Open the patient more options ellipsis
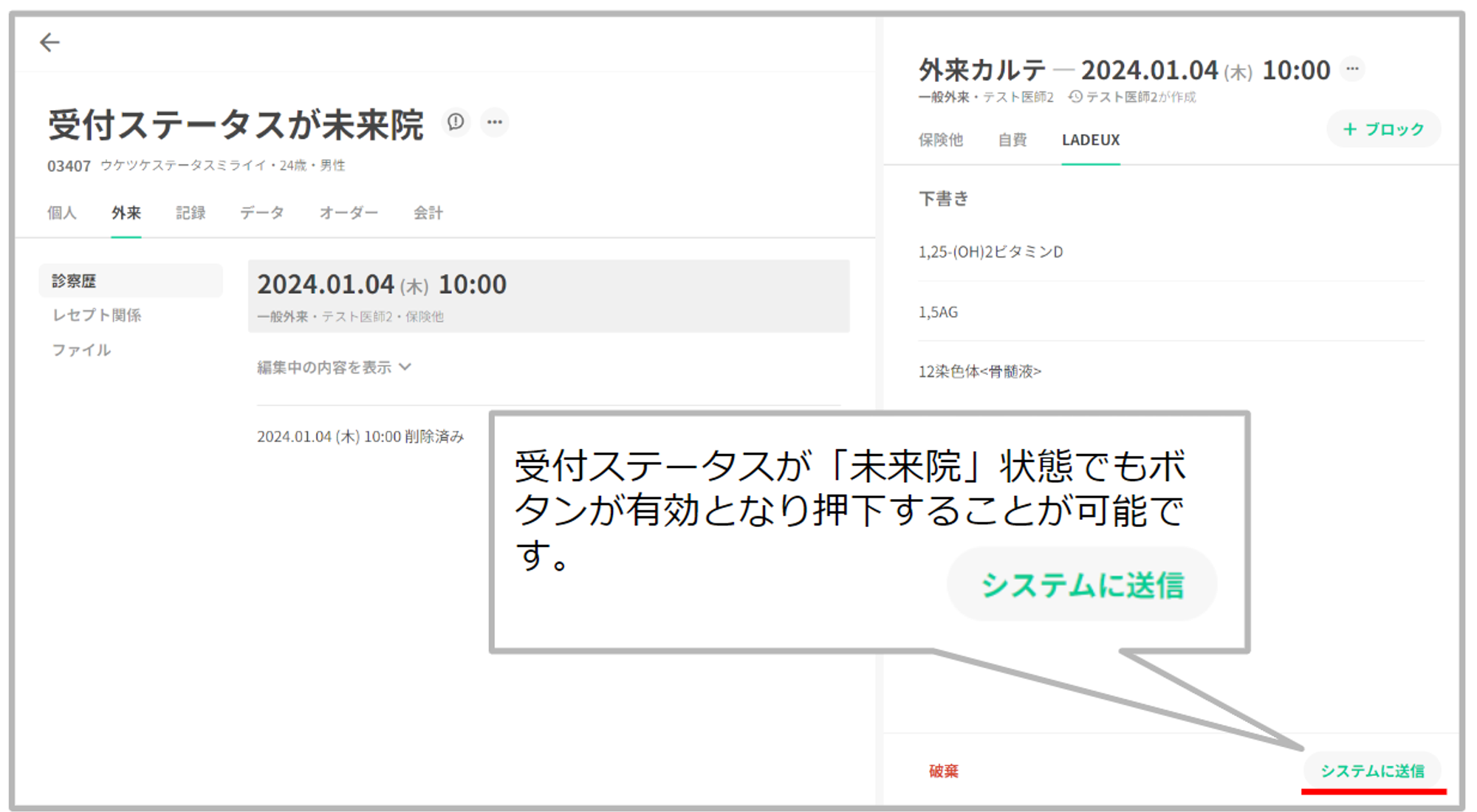This screenshot has width=1477, height=812. pyautogui.click(x=495, y=122)
